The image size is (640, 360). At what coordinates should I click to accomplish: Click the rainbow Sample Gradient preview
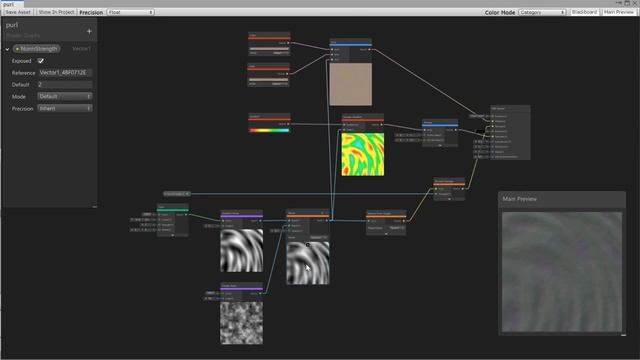click(363, 154)
